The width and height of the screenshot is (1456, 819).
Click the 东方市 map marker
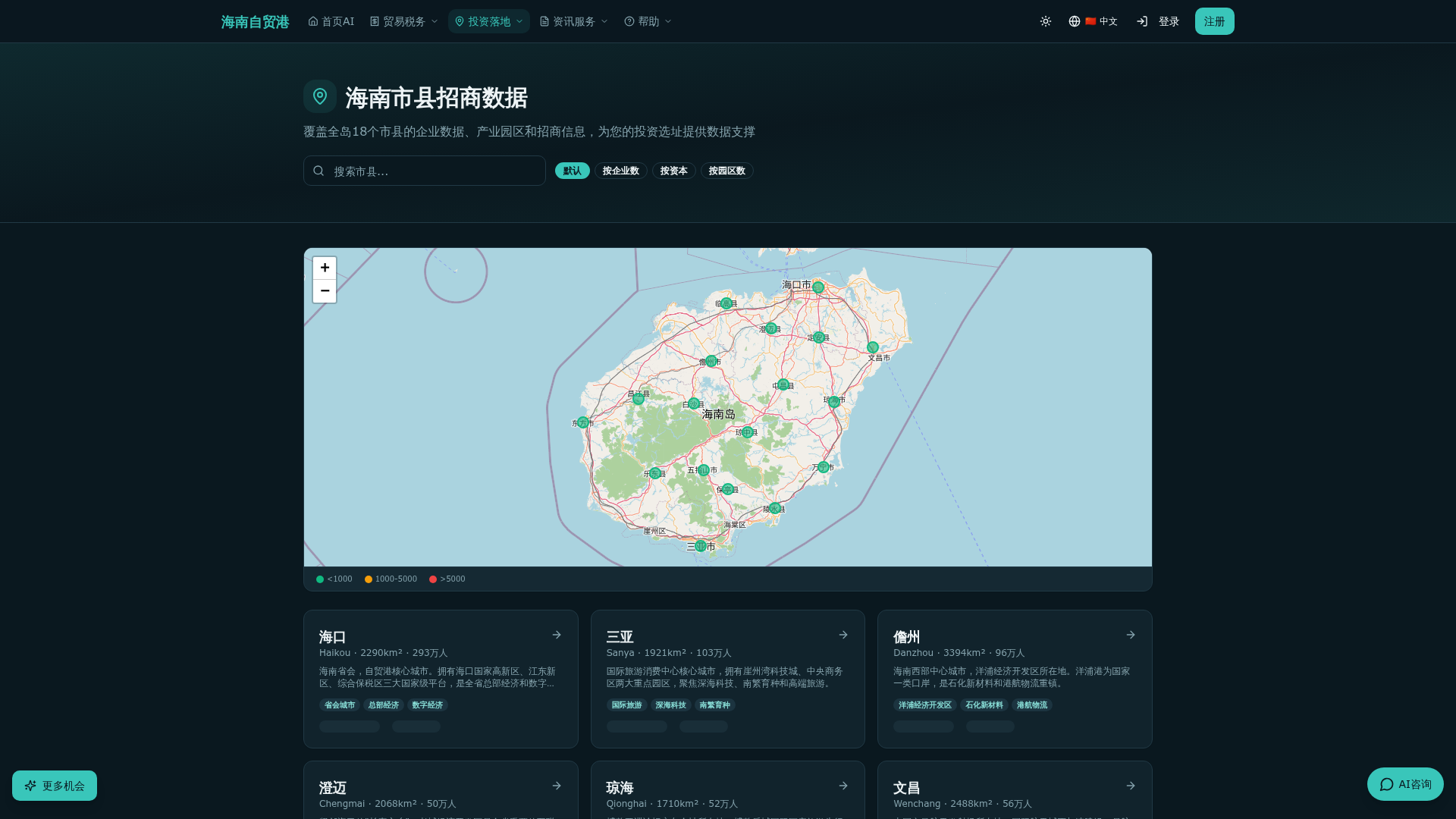point(583,422)
